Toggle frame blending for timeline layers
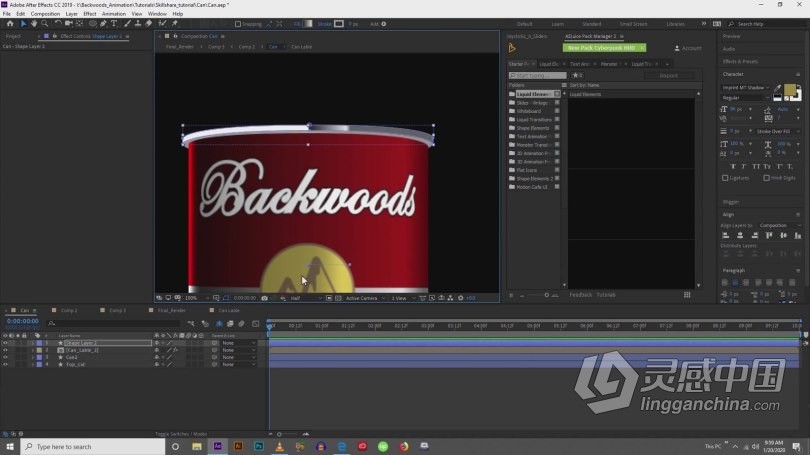The width and height of the screenshot is (810, 455). (230, 324)
